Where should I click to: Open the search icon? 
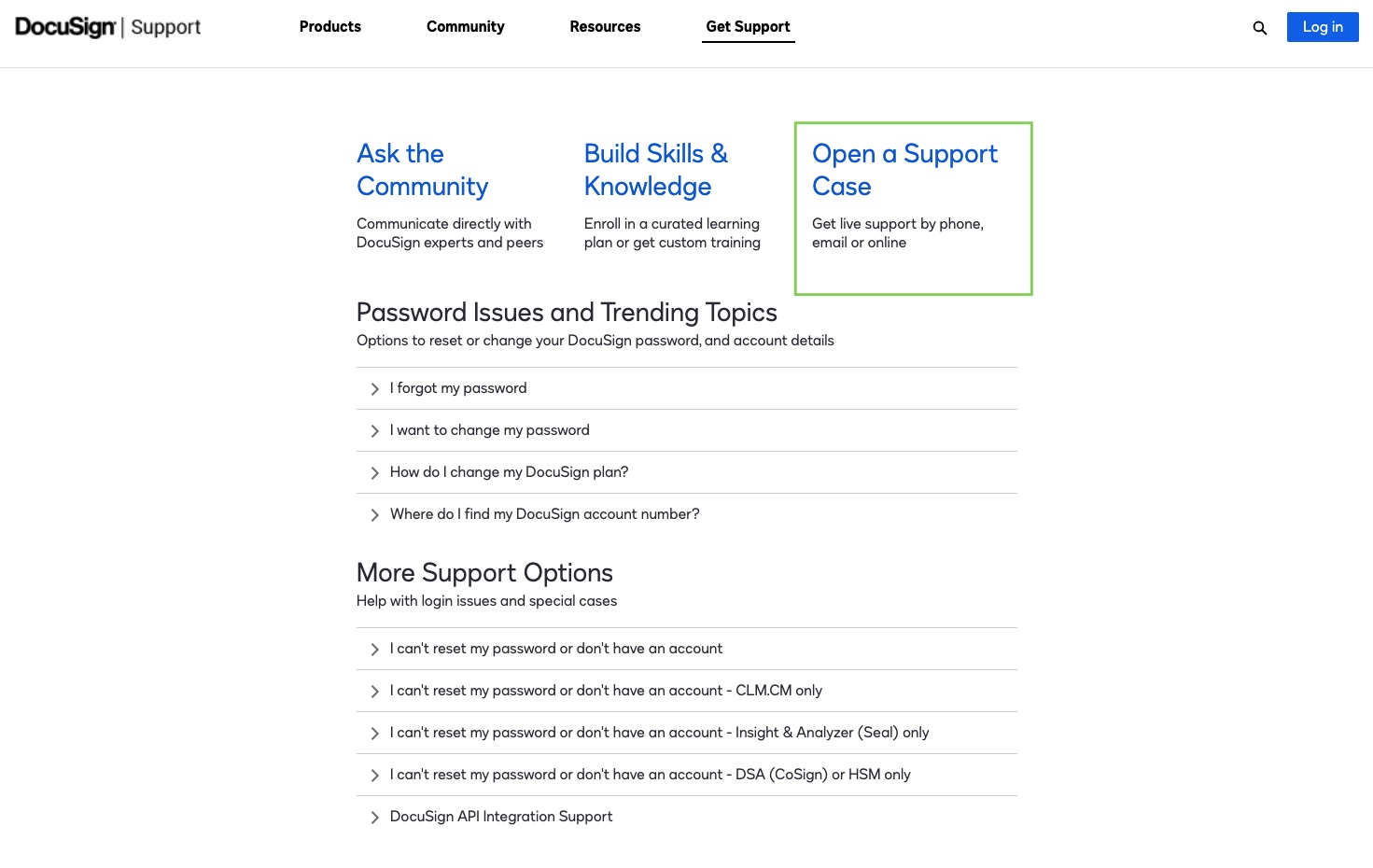tap(1259, 27)
